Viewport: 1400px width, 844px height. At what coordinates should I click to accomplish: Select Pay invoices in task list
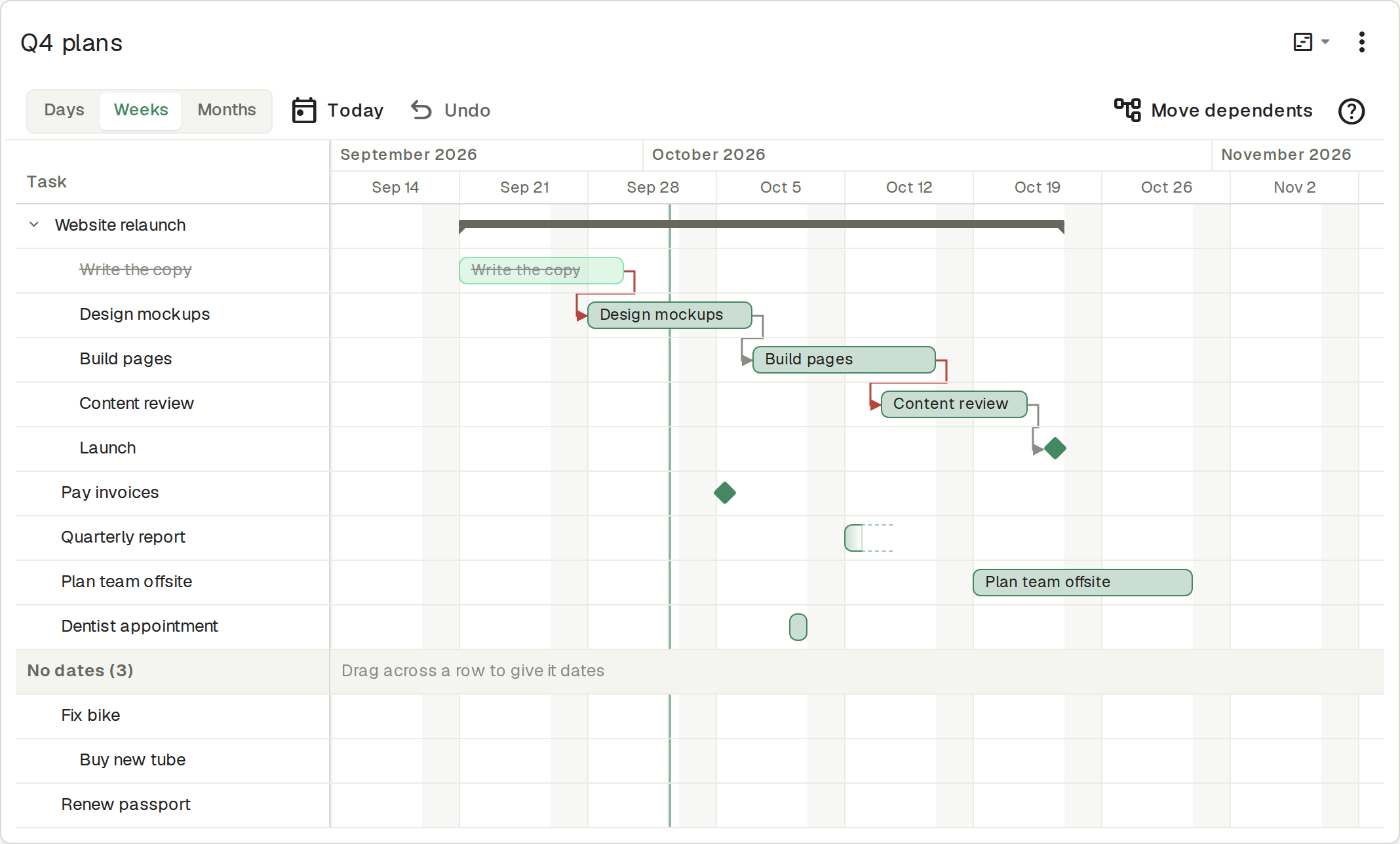pos(110,492)
